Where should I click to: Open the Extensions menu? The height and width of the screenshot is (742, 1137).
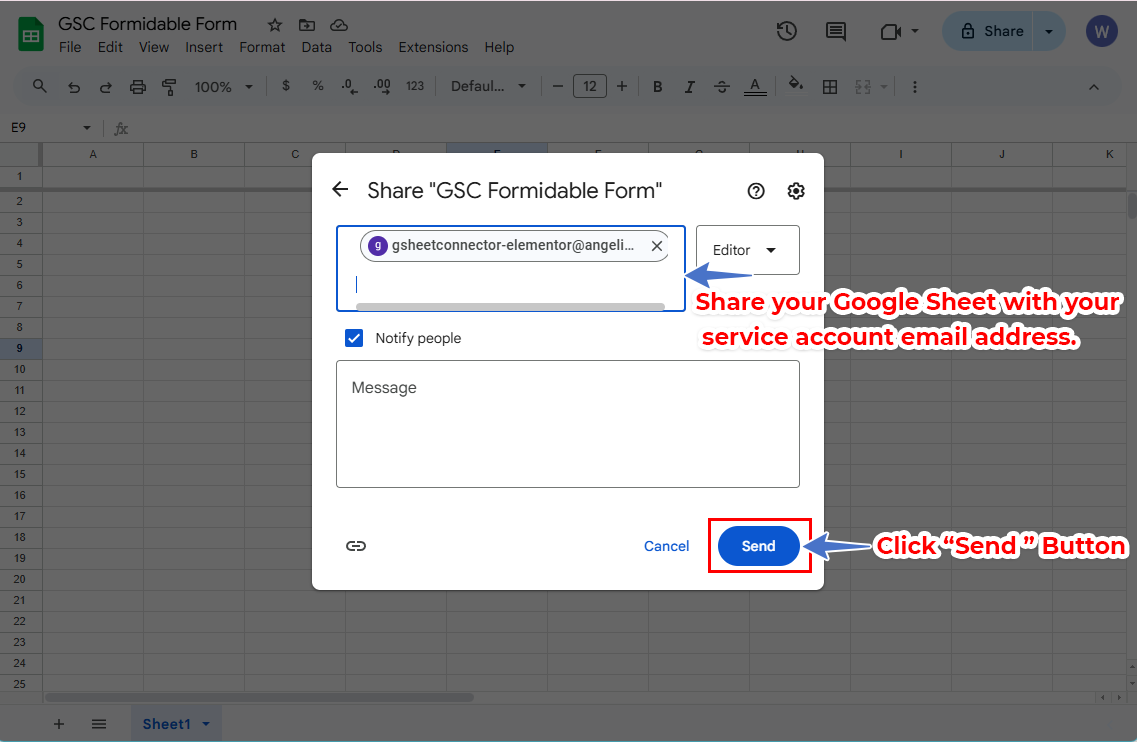click(x=433, y=47)
